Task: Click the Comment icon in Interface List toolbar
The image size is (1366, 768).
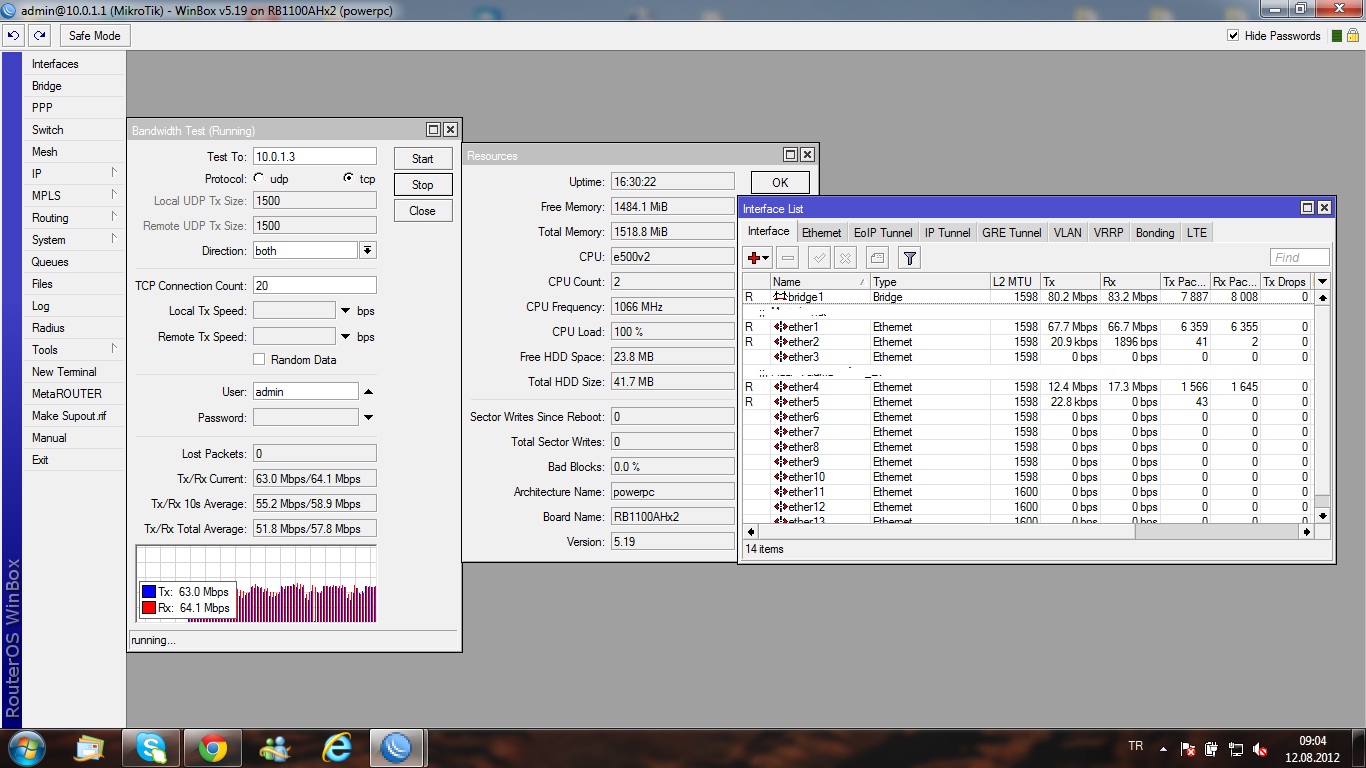Action: click(877, 258)
